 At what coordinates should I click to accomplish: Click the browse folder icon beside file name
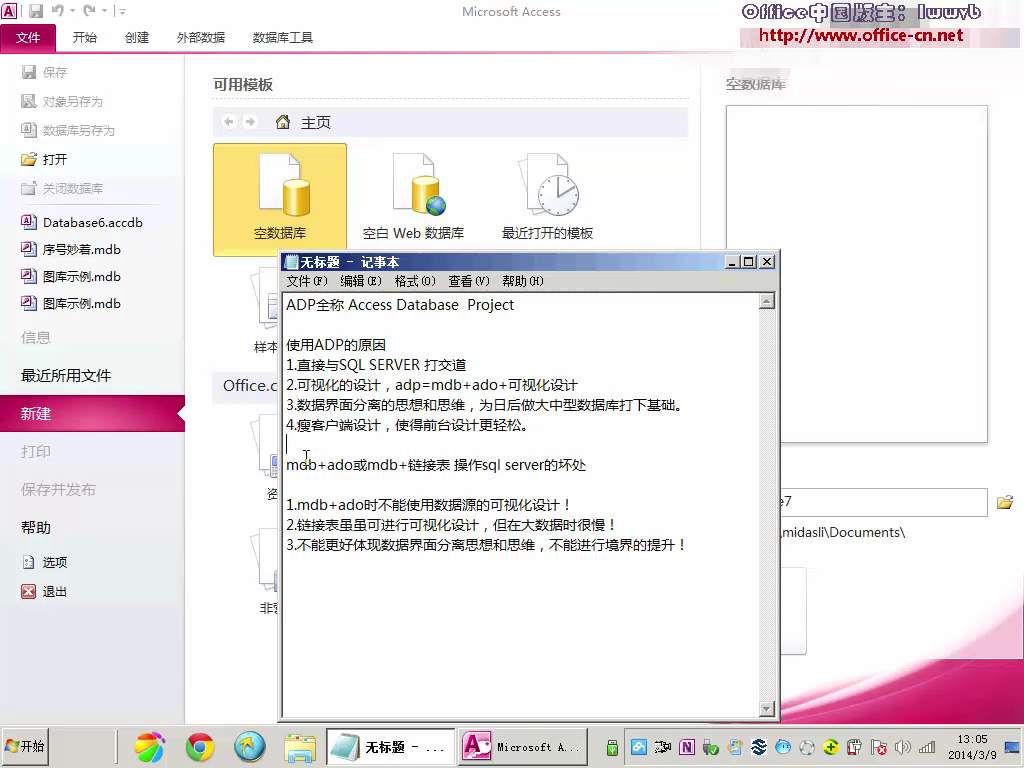pyautogui.click(x=1005, y=502)
